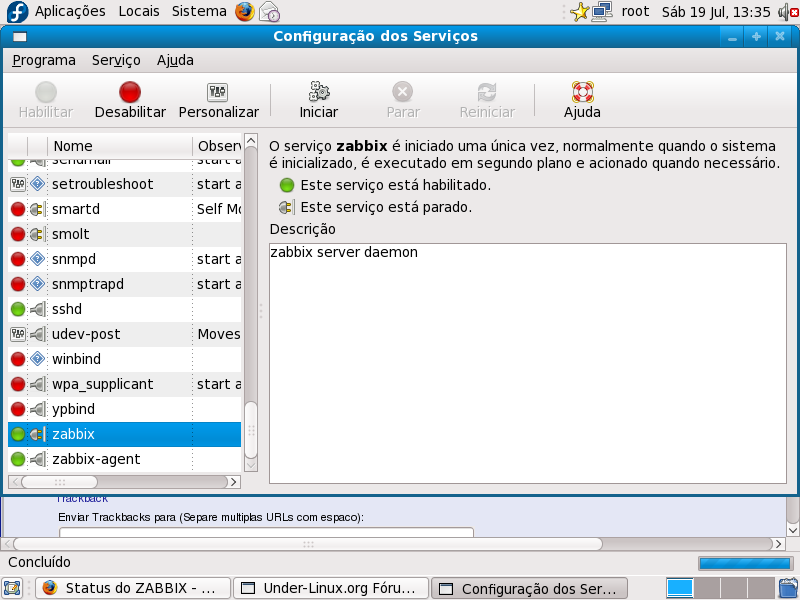Select the ypbind service
The image size is (800, 600).
click(124, 409)
